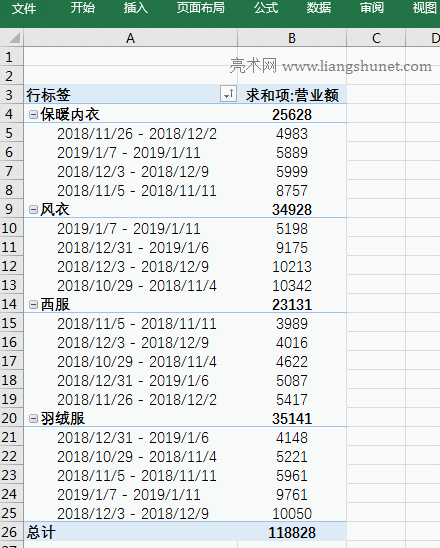The image size is (440, 548).
Task: Select the 羽绒服 label cell
Action: (130, 418)
